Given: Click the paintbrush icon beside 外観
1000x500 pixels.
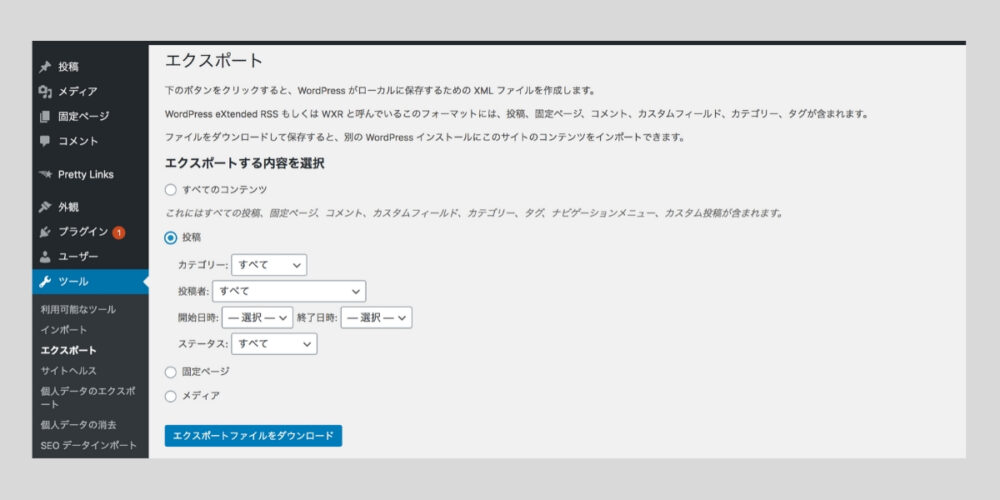Looking at the screenshot, I should pyautogui.click(x=45, y=207).
